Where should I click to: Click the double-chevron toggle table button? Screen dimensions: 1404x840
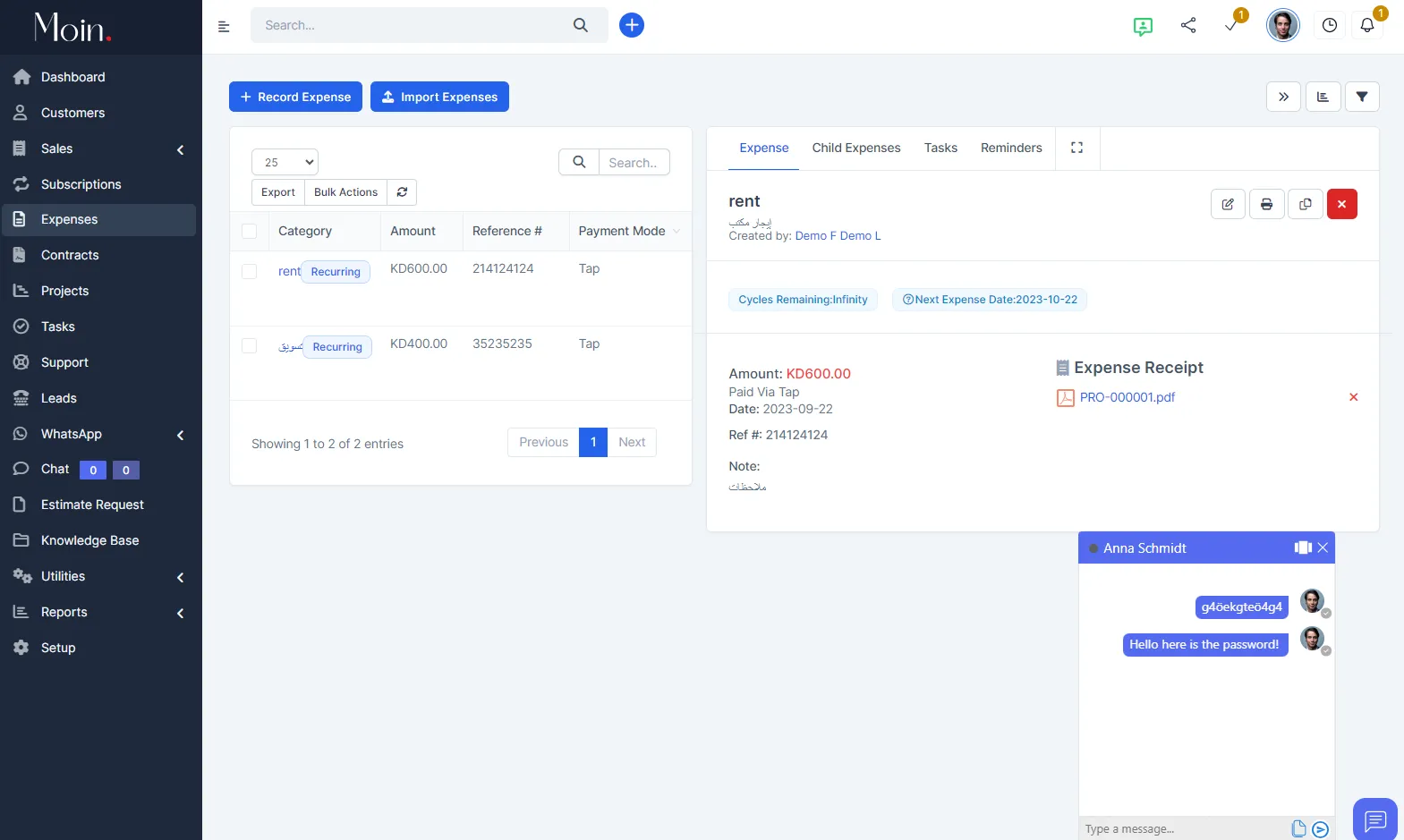click(1283, 97)
